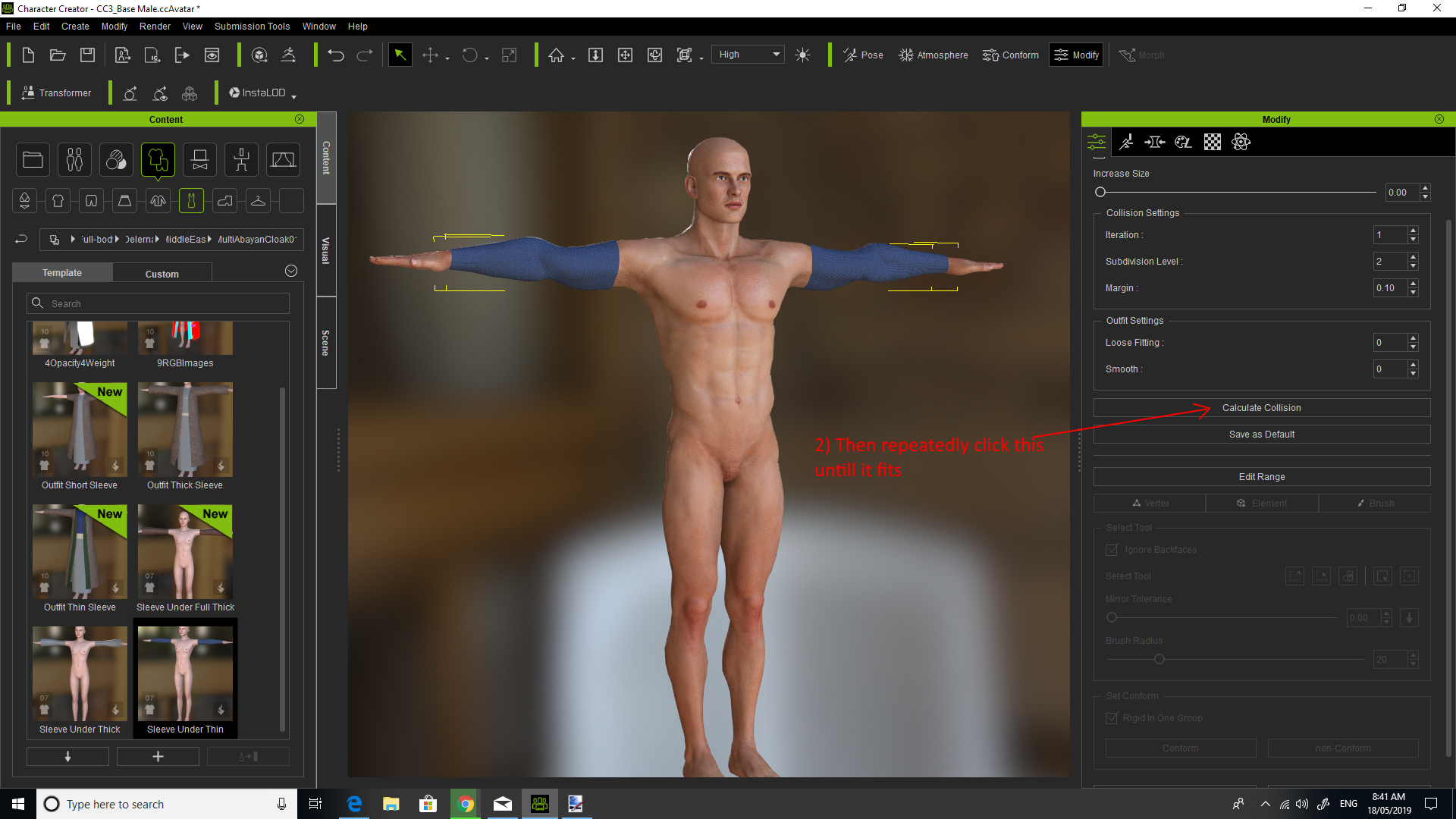Click Calculate Collision button

[1261, 408]
